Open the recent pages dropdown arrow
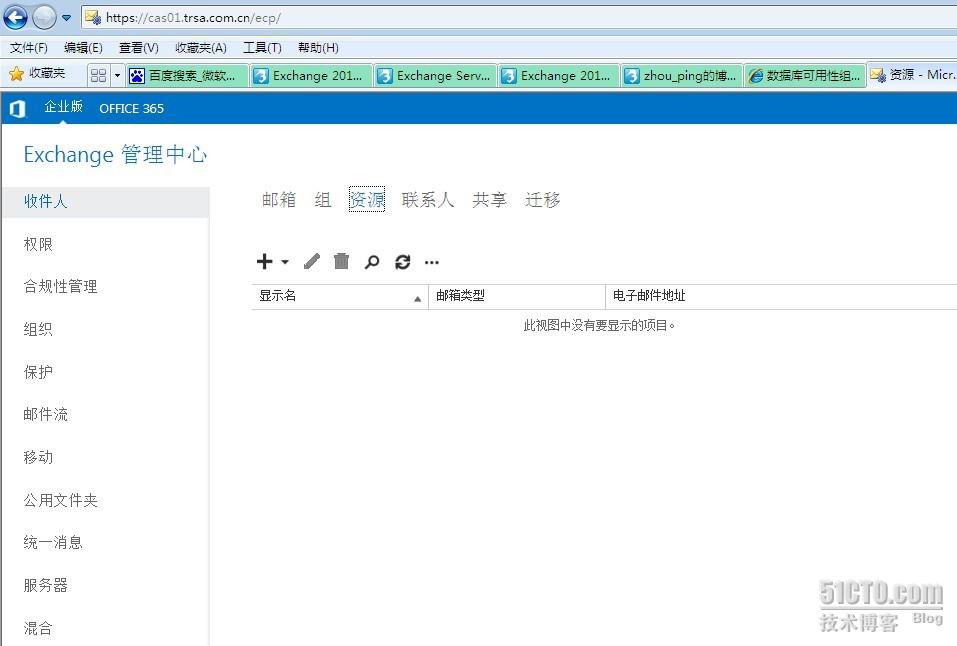957x646 pixels. coord(67,18)
